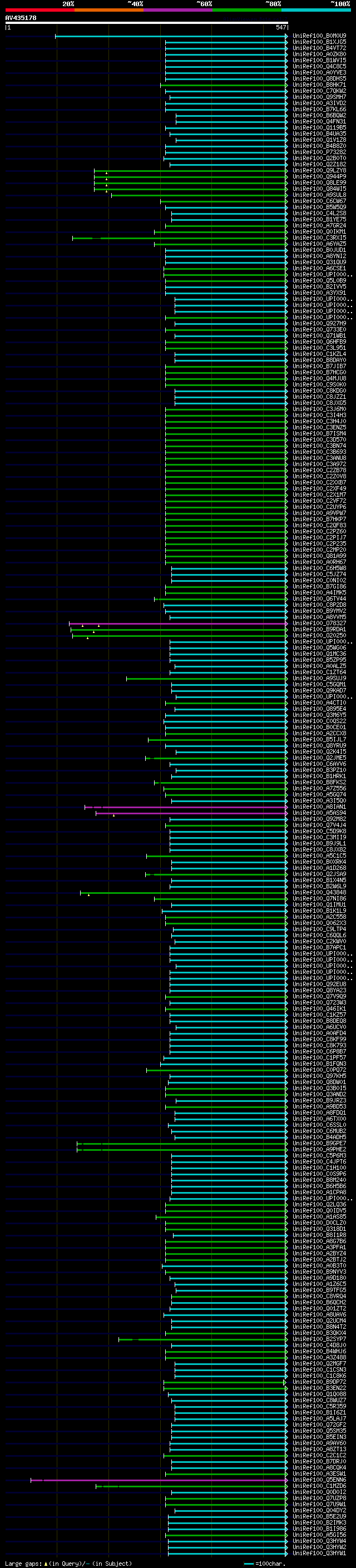356x1568 pixels.
Task: Open the UniRef100_B4VT72 hit label
Action: click(x=319, y=48)
